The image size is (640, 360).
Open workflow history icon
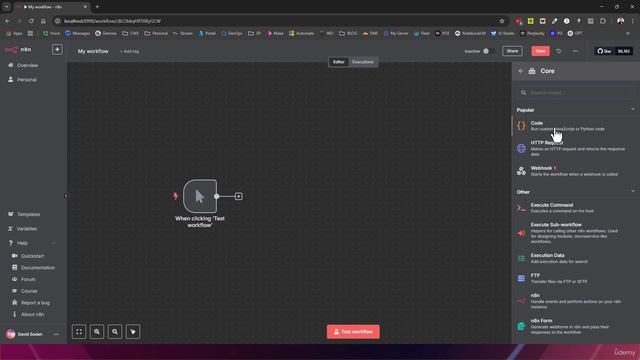[x=558, y=51]
